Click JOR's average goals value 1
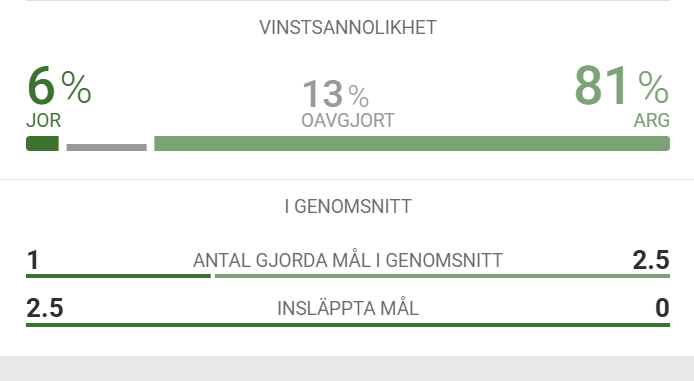This screenshot has width=694, height=381. pos(33,260)
